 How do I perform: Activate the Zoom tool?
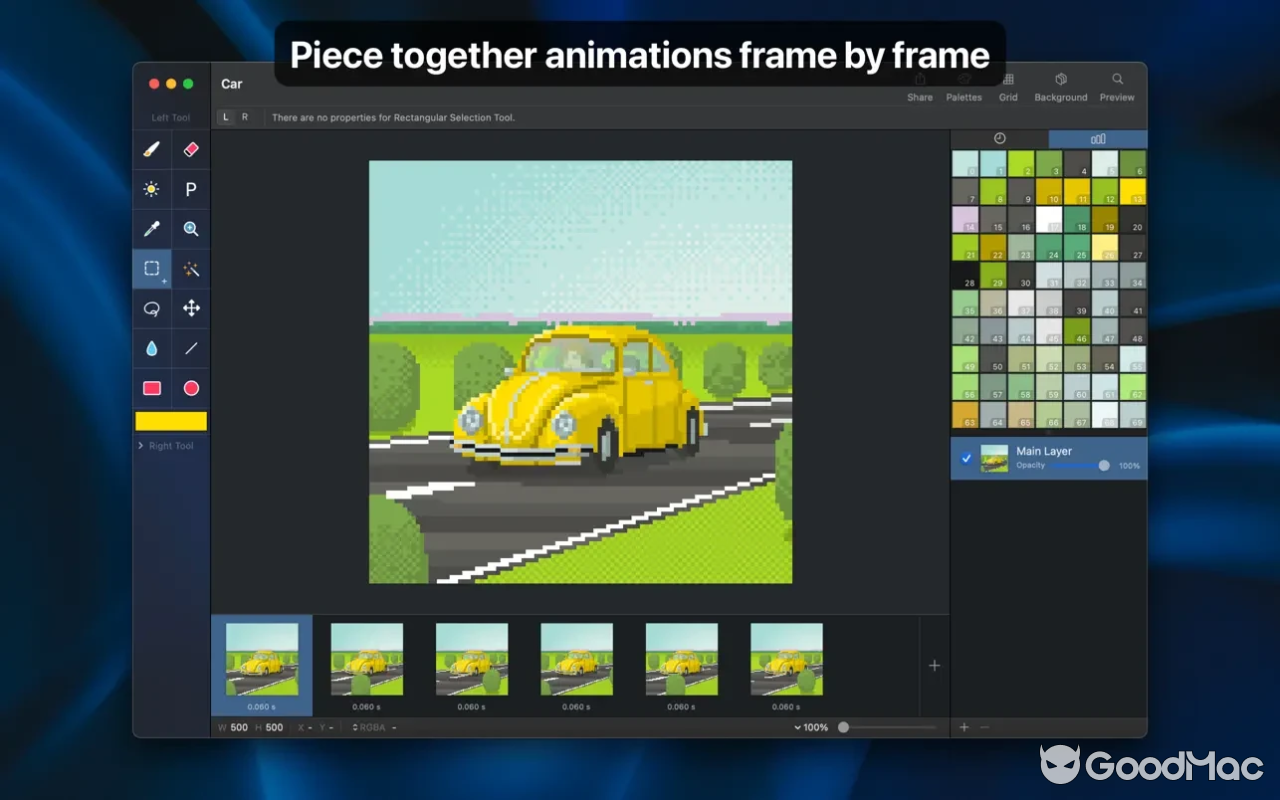pos(190,229)
